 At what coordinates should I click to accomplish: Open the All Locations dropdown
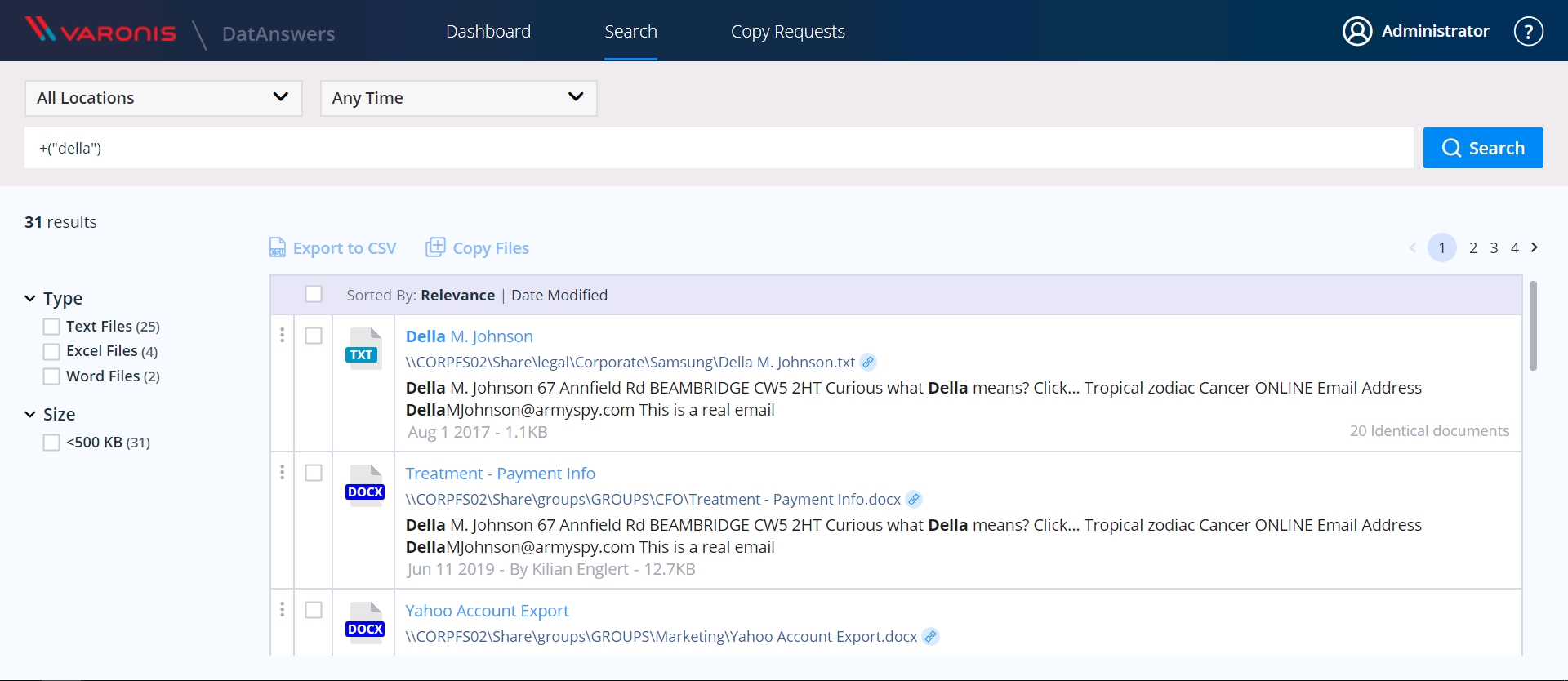click(163, 98)
